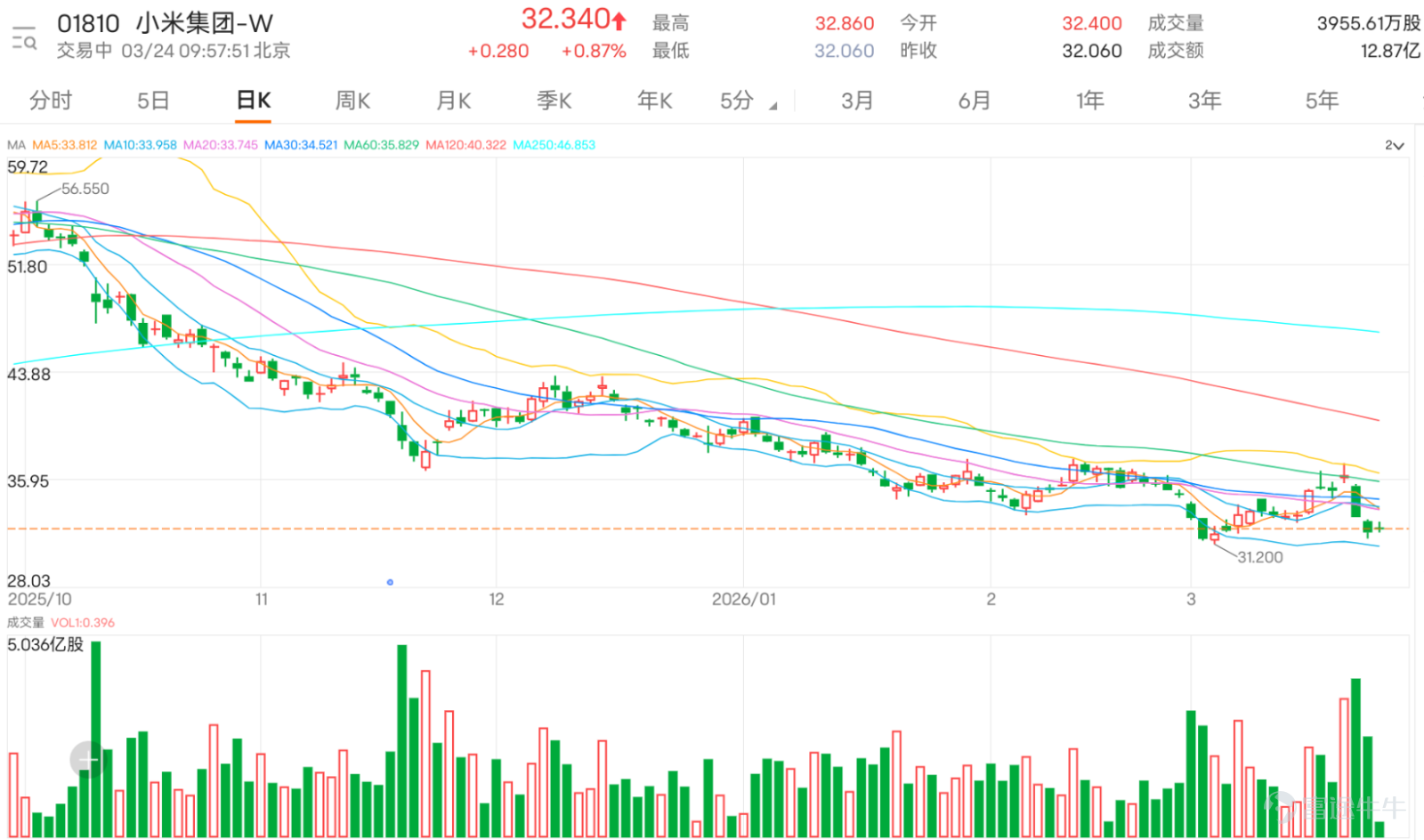The height and width of the screenshot is (840, 1424).
Task: Set the range to 3年
Action: (1205, 101)
